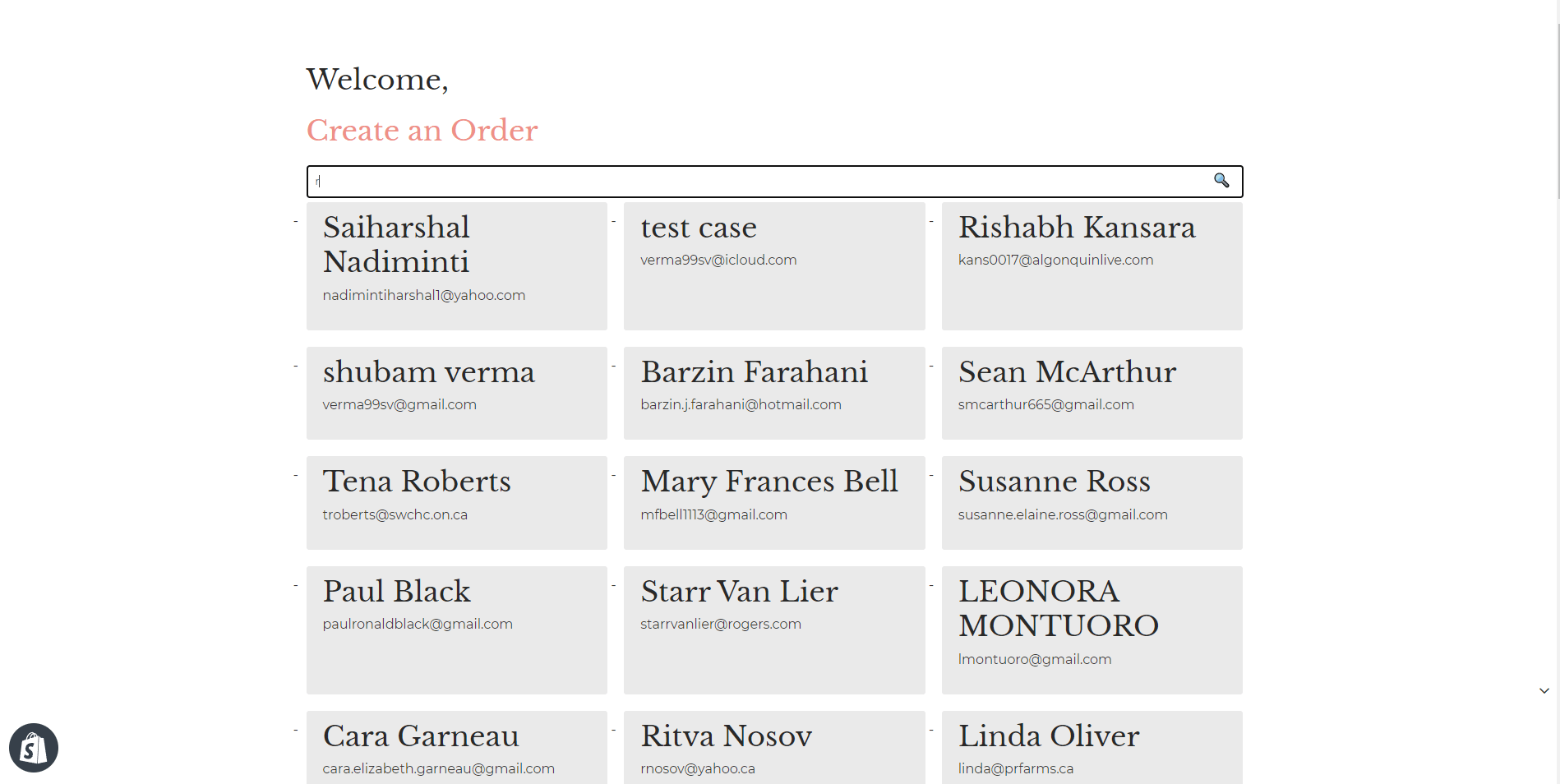The height and width of the screenshot is (784, 1560).
Task: Pick the shubam verma customer card
Action: tap(456, 393)
